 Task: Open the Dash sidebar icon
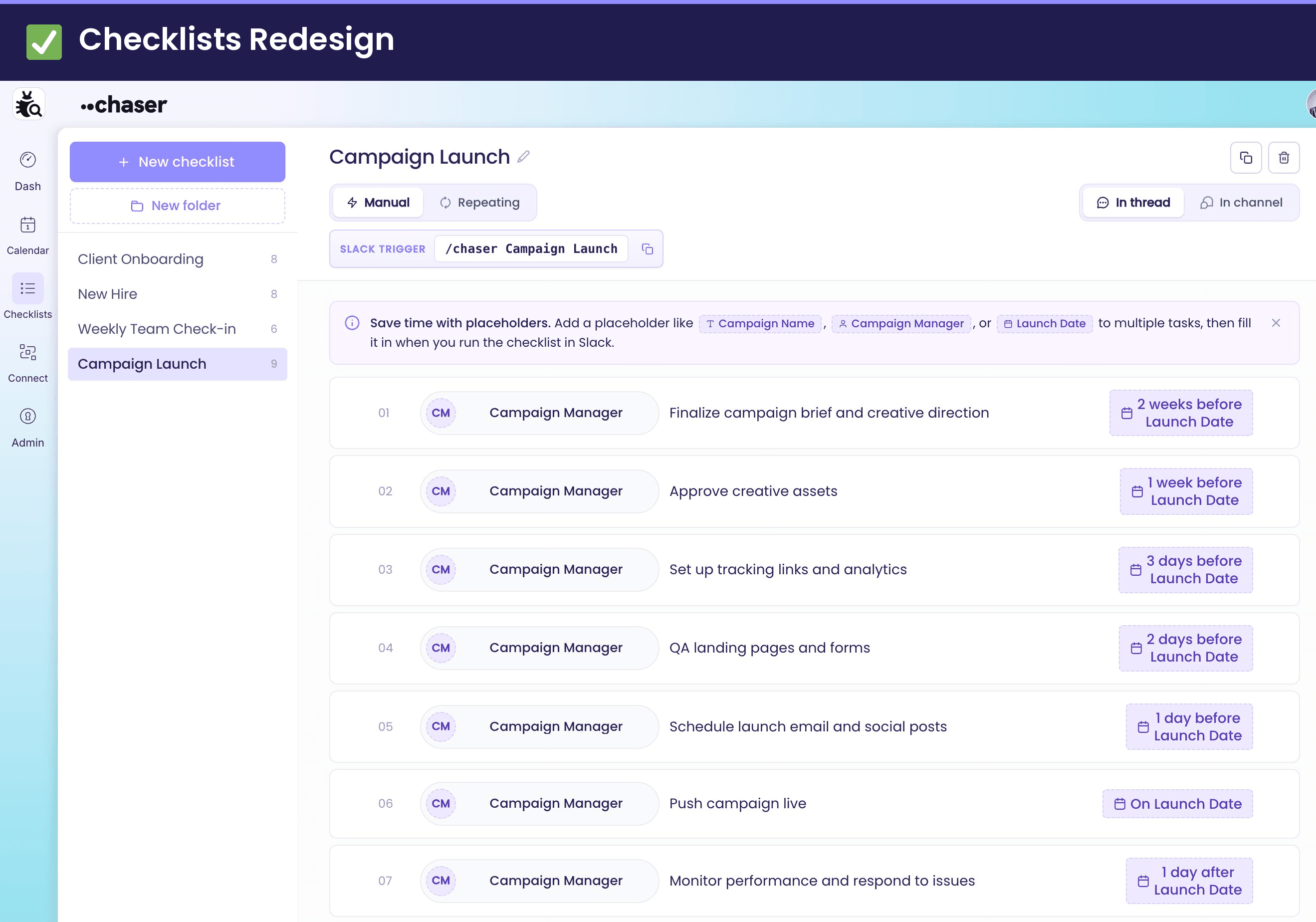point(27,160)
